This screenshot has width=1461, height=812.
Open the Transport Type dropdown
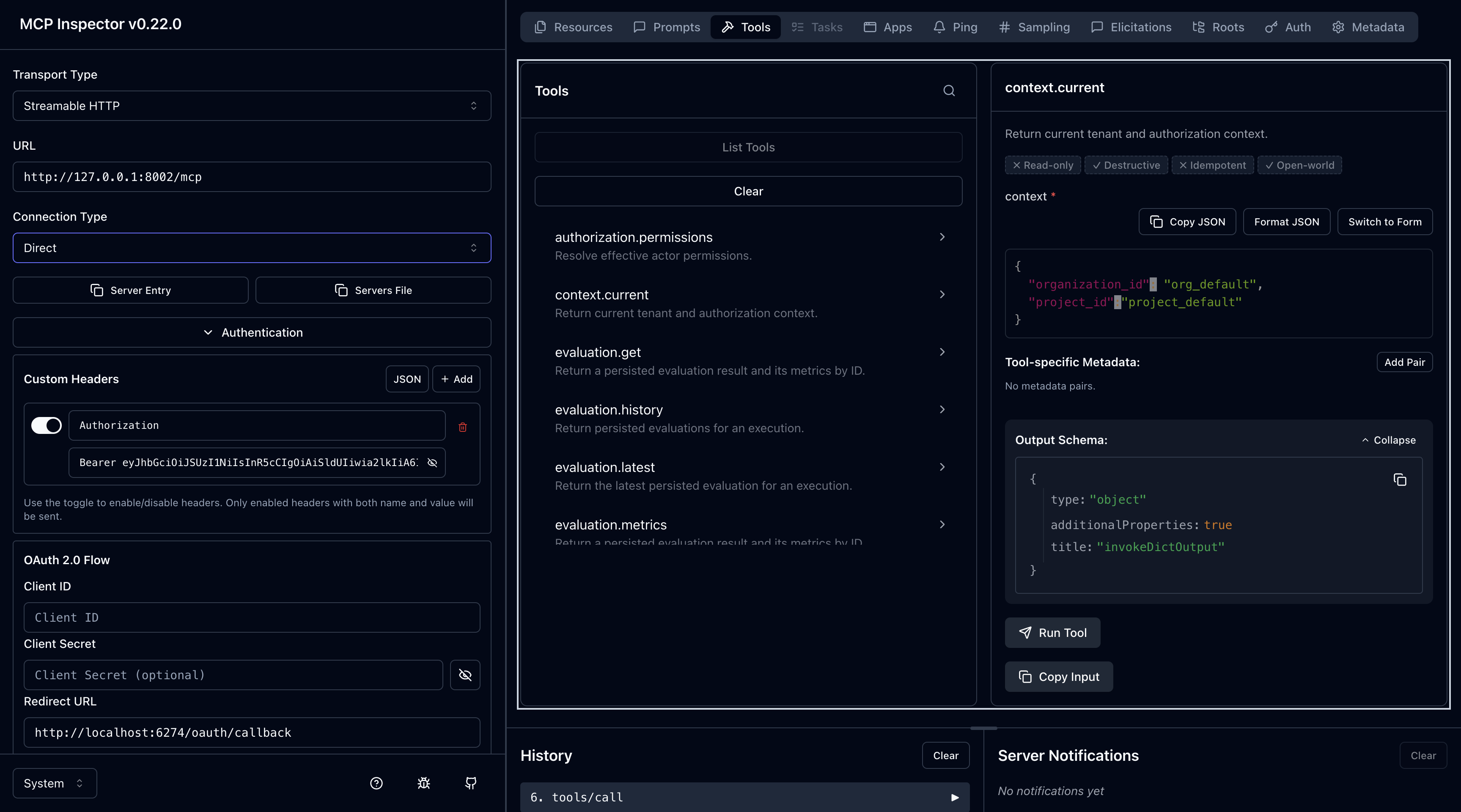(252, 105)
